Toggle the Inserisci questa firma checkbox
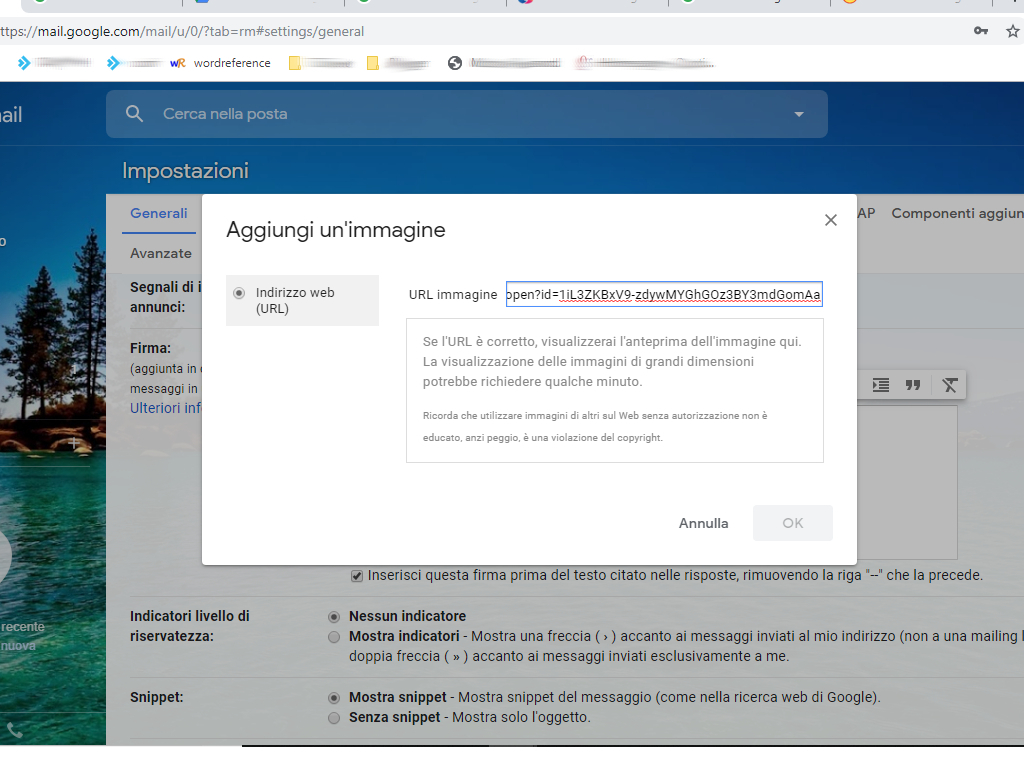 tap(357, 576)
